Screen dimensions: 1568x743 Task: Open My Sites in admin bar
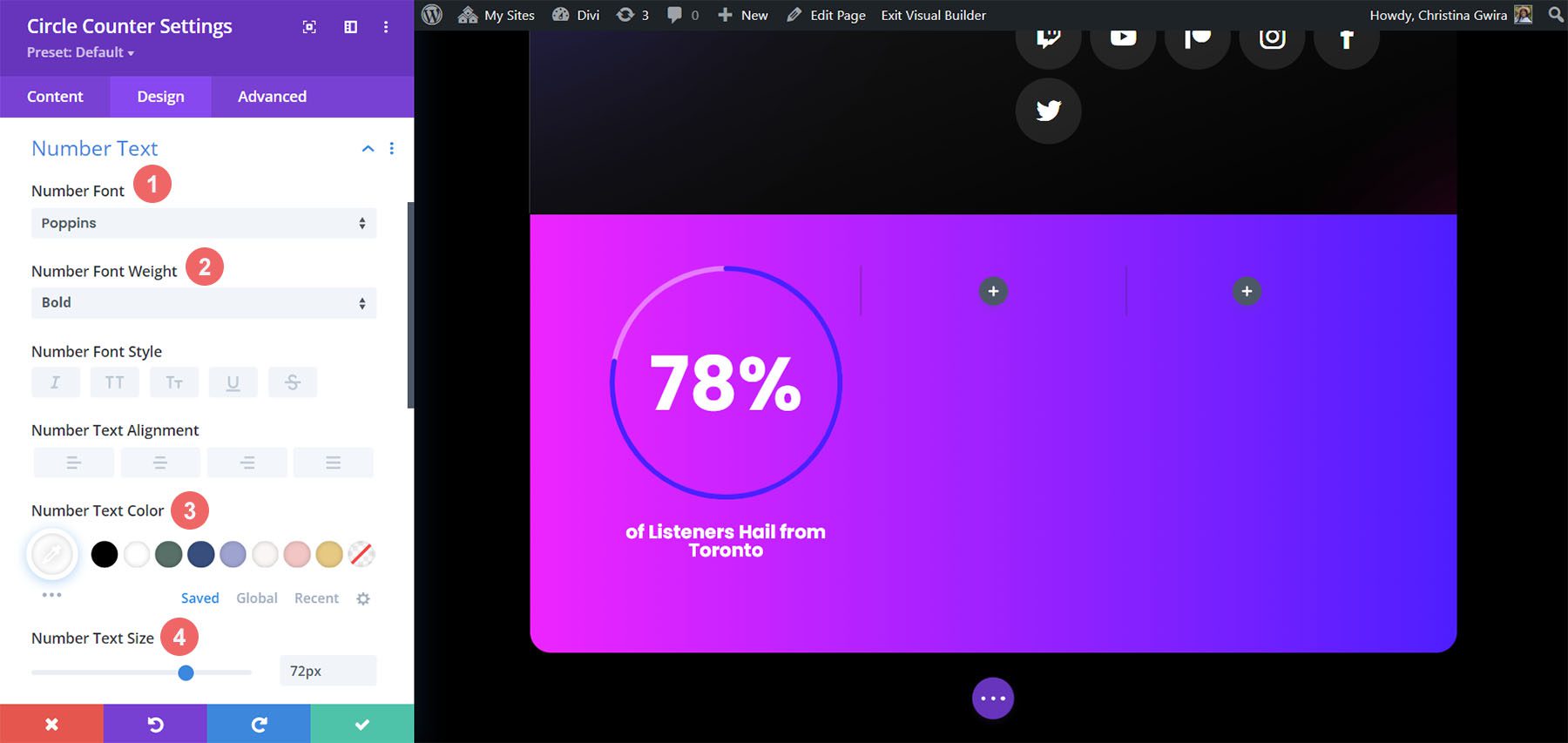[497, 15]
